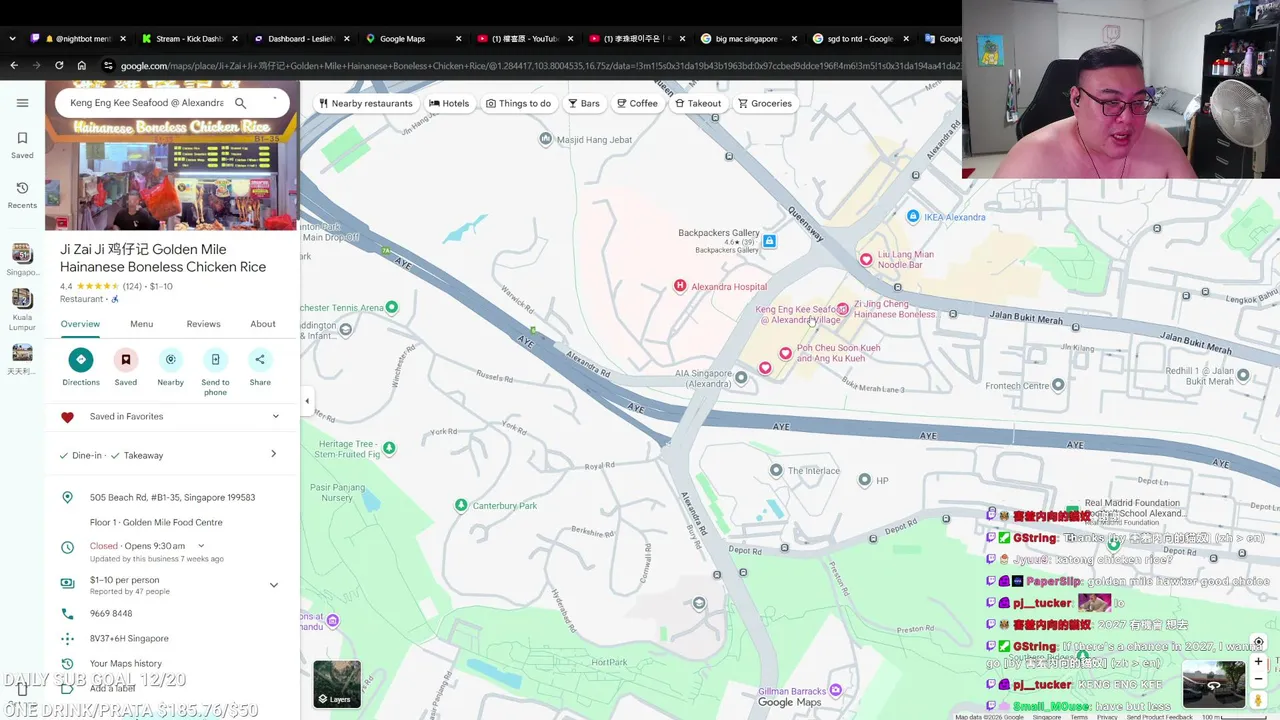
Task: Click the Alexandra Hospital marker
Action: click(680, 286)
